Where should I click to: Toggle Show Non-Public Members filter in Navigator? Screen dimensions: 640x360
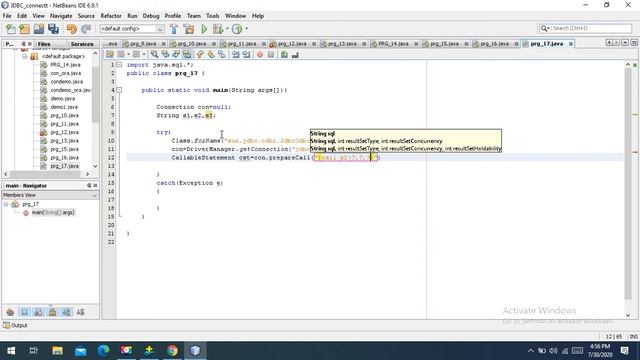[x=53, y=312]
